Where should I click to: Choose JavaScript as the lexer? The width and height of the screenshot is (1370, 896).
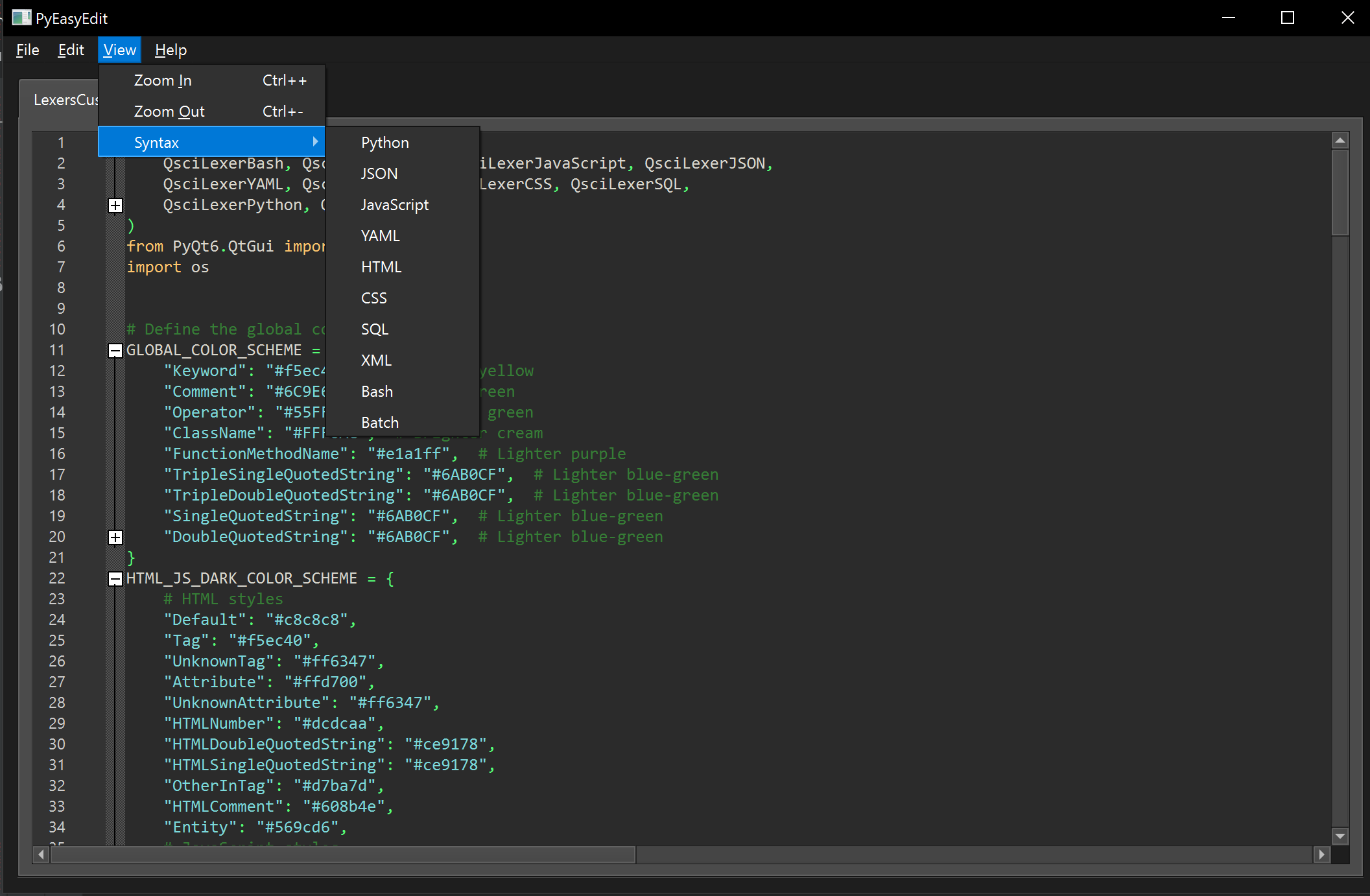[394, 204]
